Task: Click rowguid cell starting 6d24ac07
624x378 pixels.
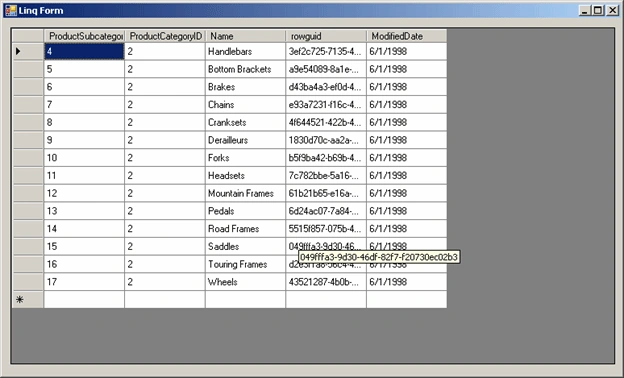Action: tap(326, 211)
